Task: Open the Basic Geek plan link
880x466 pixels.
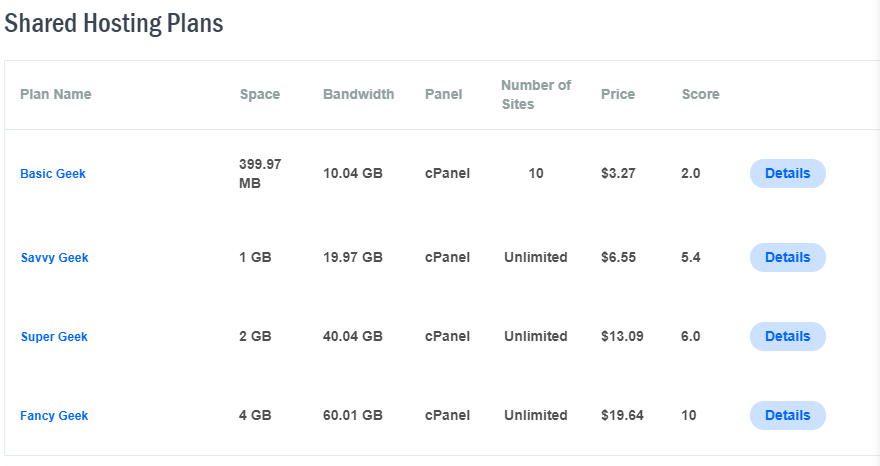Action: pyautogui.click(x=53, y=174)
